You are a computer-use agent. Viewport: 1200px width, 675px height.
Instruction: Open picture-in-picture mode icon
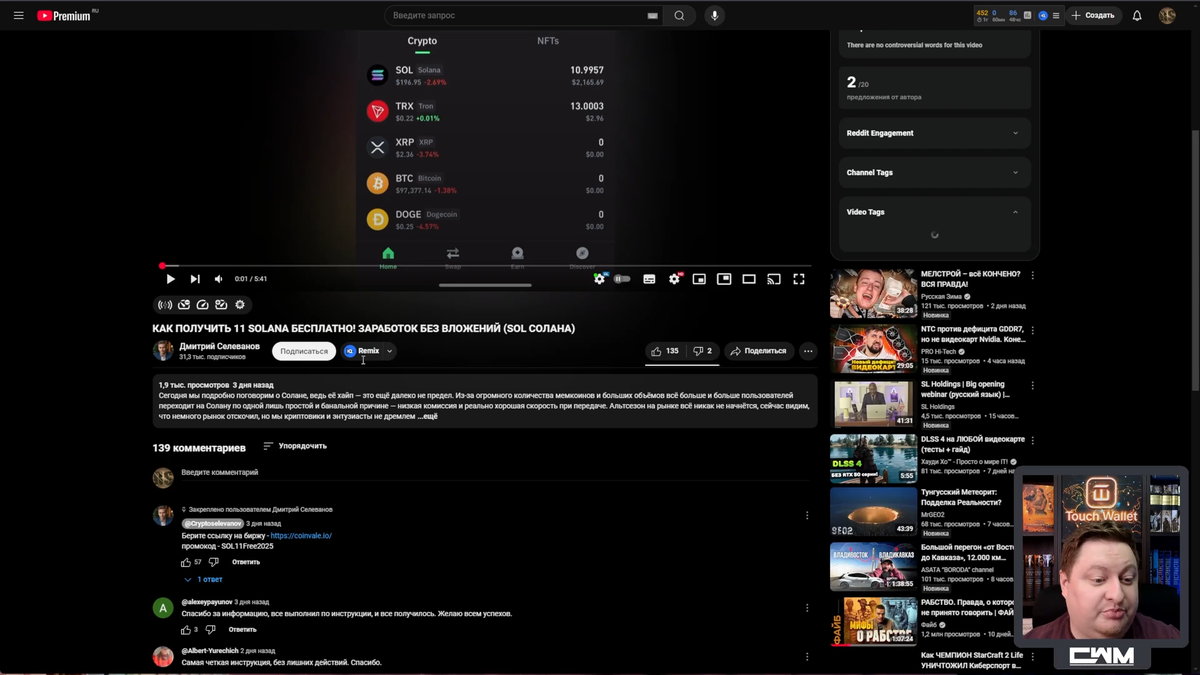[724, 279]
